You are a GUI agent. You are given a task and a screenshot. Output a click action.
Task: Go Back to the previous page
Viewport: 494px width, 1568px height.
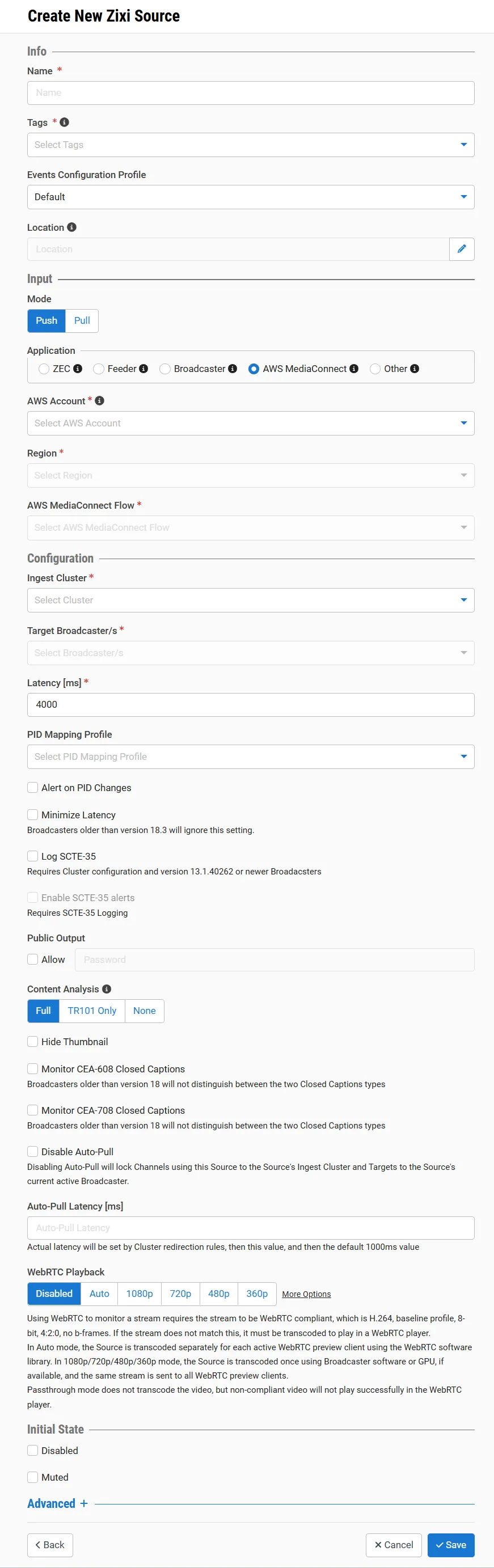(x=50, y=1545)
